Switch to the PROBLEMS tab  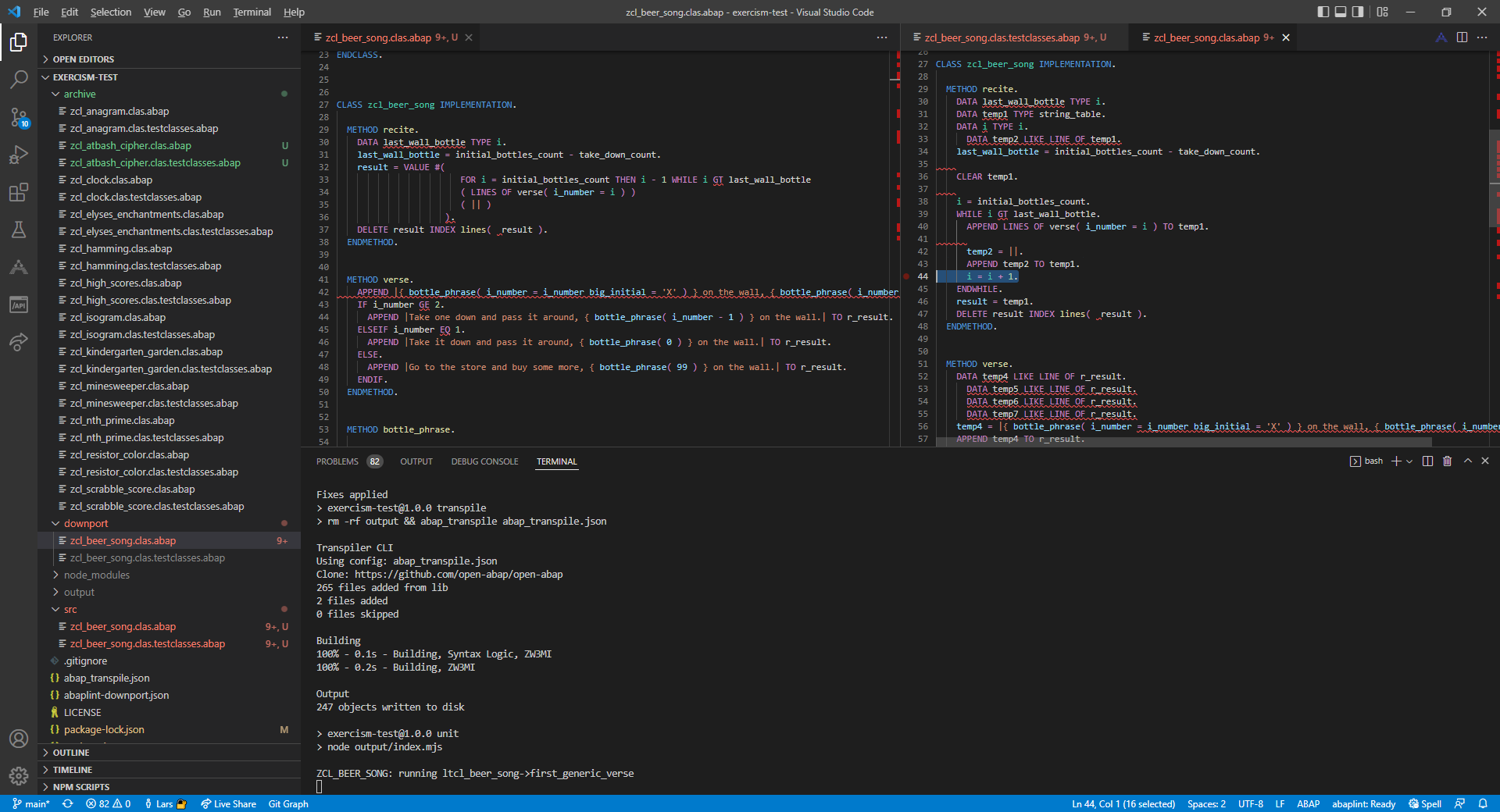[x=337, y=461]
